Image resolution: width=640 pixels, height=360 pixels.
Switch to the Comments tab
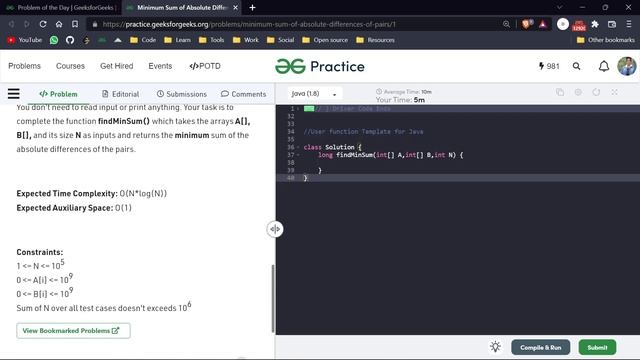click(243, 94)
